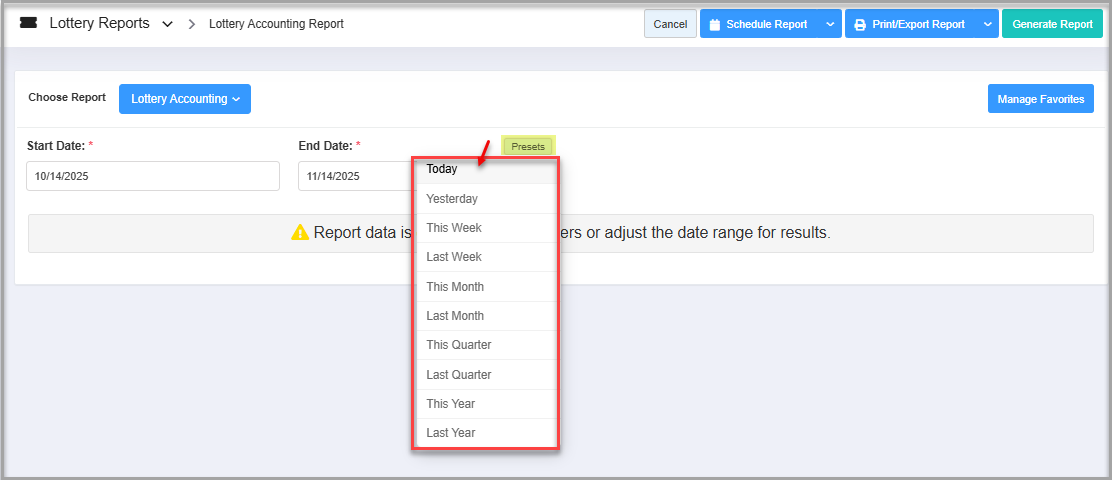Toggle the Presets button
1112x480 pixels.
pyautogui.click(x=528, y=147)
